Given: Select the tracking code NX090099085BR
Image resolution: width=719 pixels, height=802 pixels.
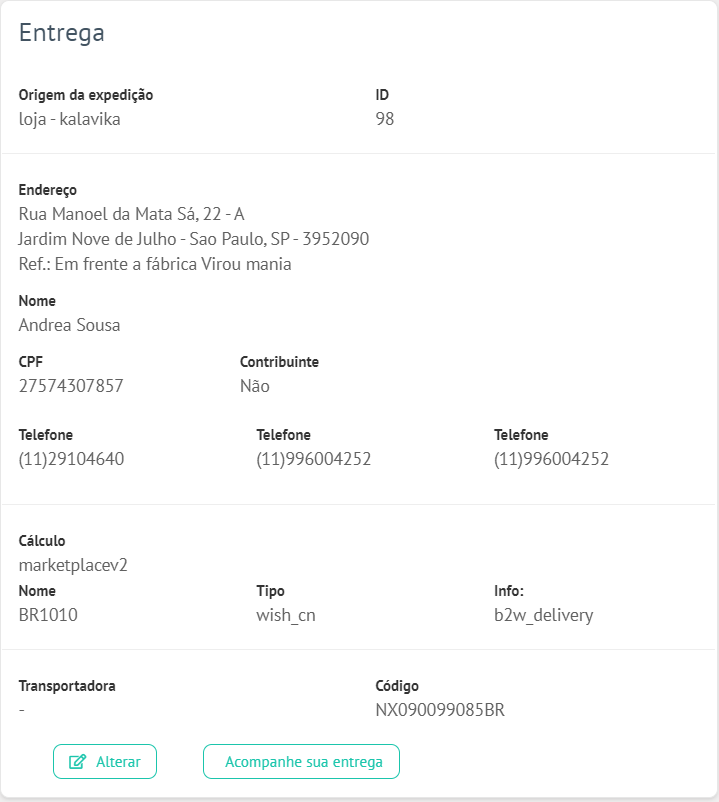Looking at the screenshot, I should point(440,710).
